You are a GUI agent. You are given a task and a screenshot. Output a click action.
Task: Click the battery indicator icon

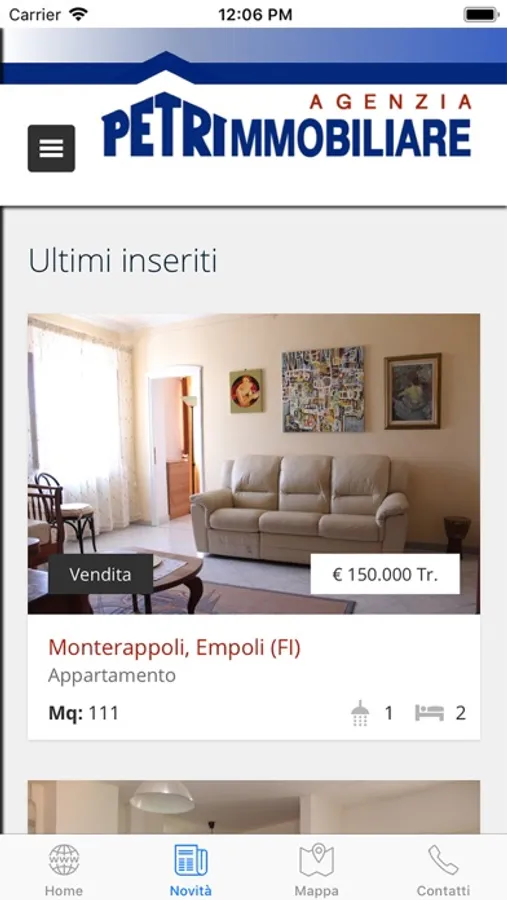pos(481,14)
